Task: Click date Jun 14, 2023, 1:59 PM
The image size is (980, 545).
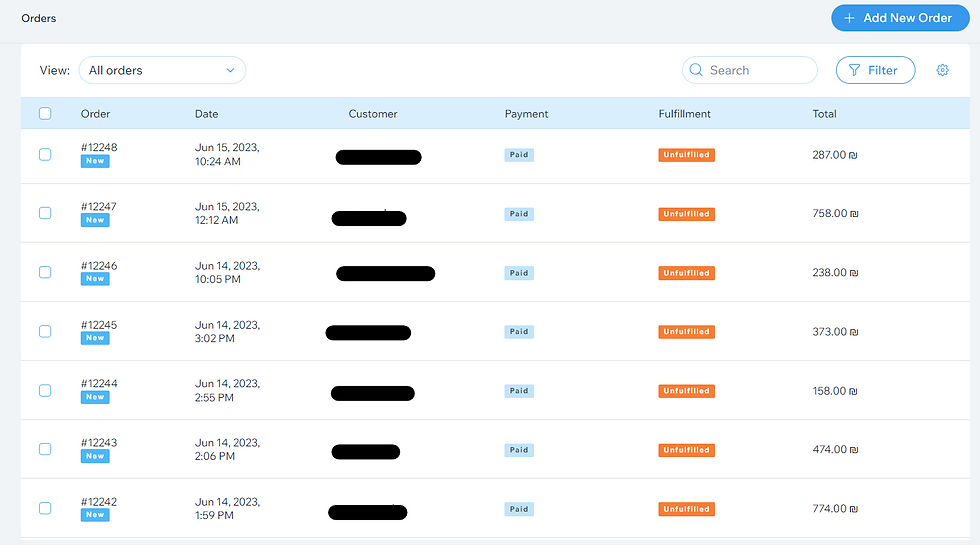Action: 227,508
